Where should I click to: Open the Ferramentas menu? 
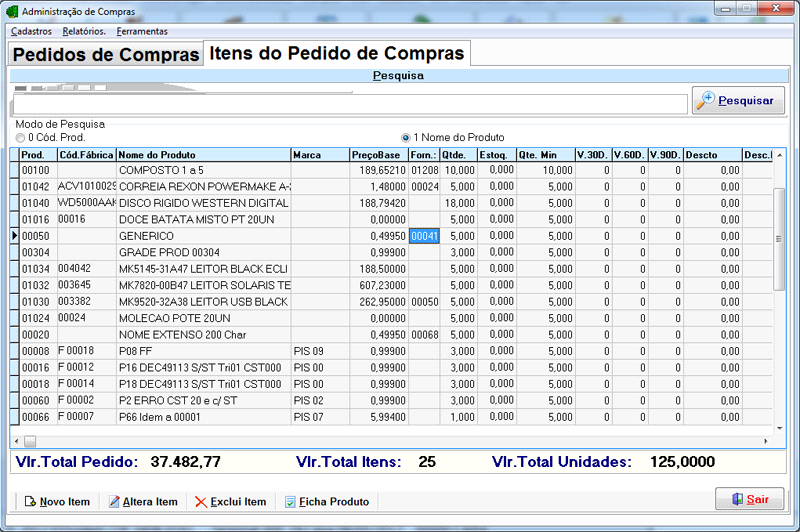pos(142,31)
